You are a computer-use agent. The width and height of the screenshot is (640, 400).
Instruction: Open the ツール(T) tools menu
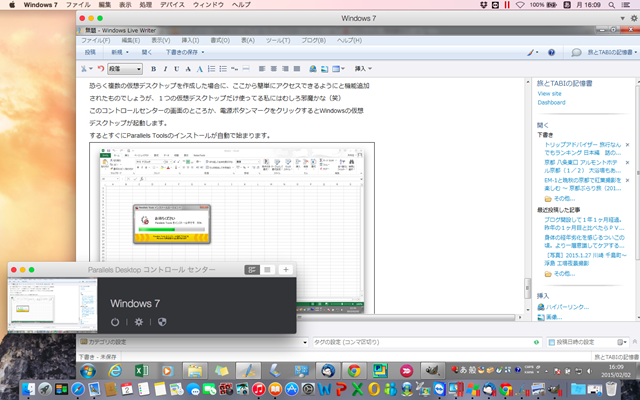coord(278,40)
